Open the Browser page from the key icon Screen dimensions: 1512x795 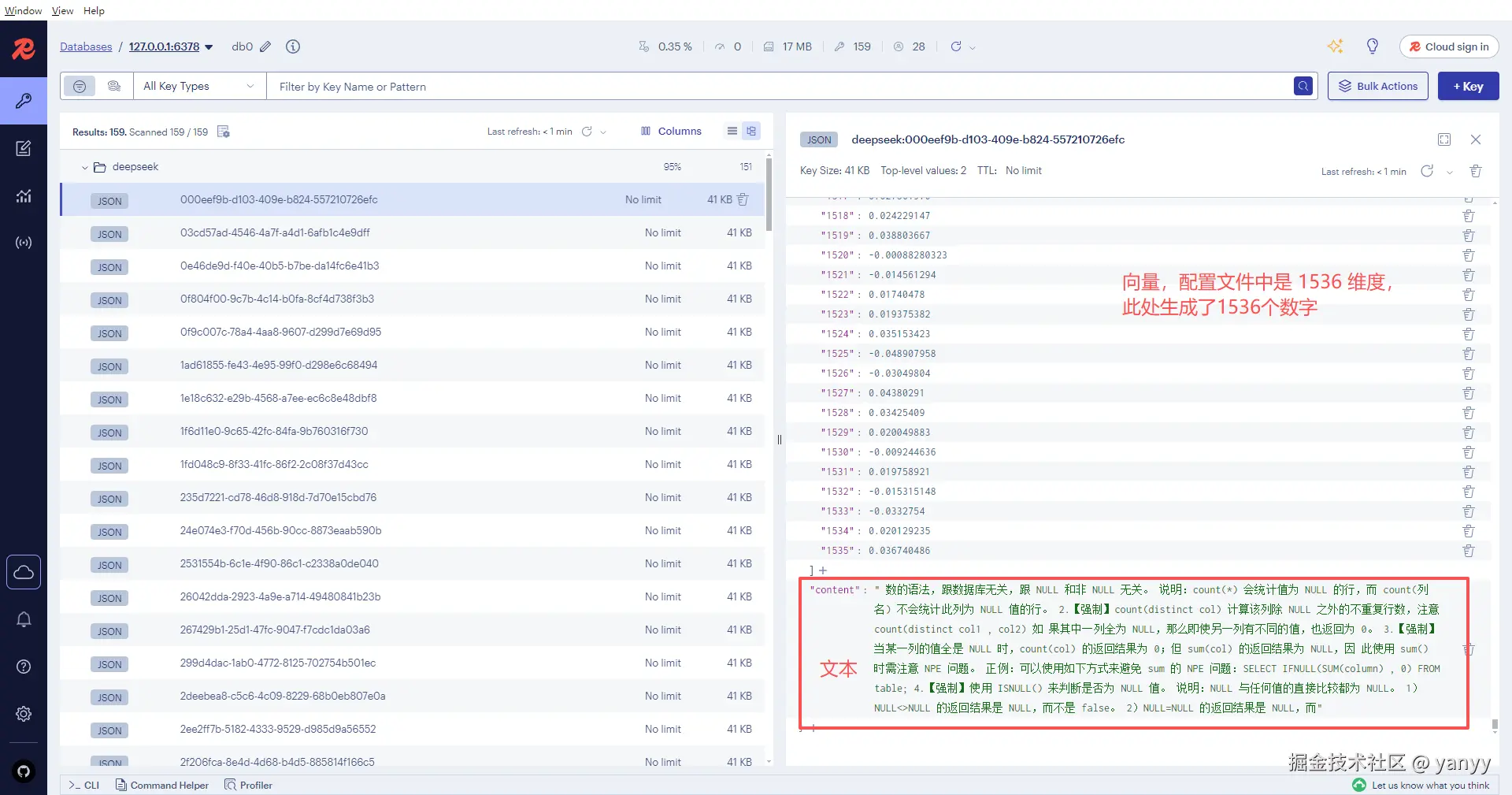24,100
